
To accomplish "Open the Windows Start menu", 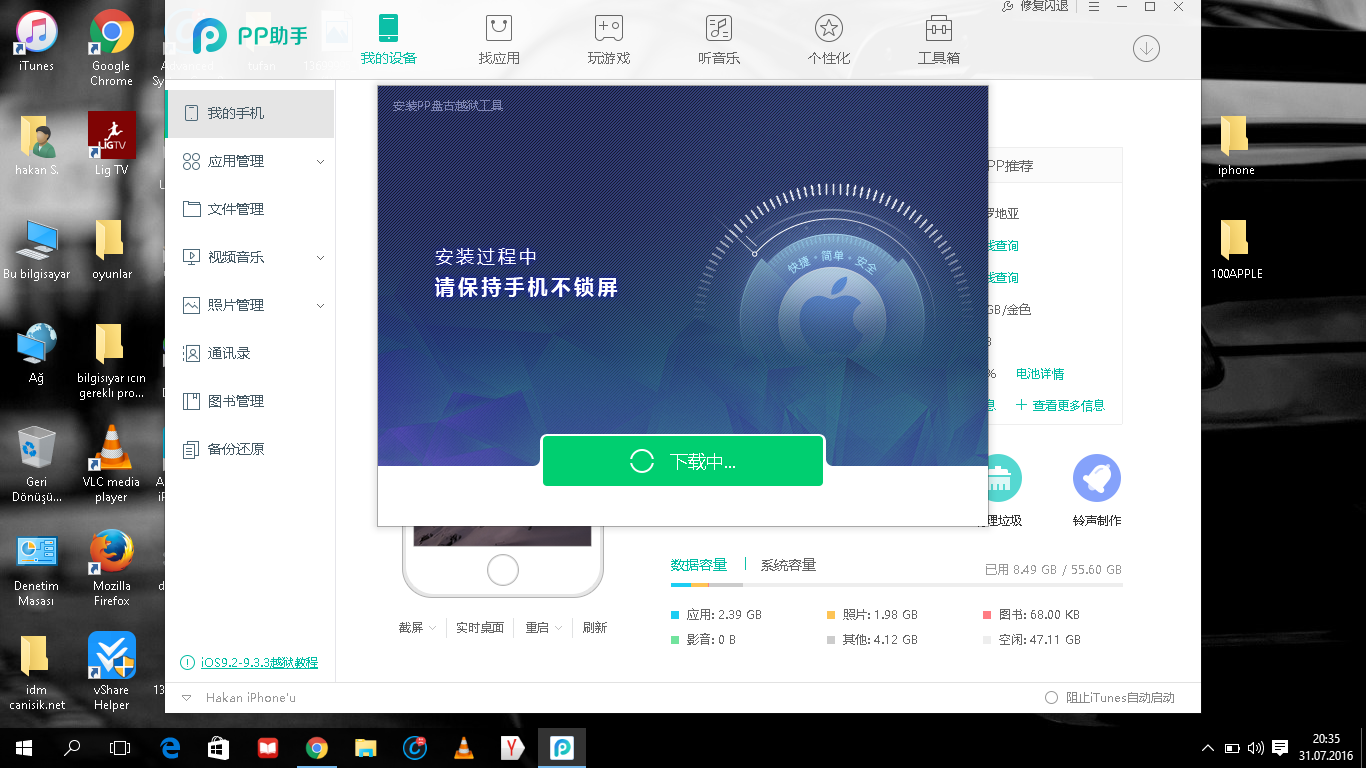I will pos(24,747).
